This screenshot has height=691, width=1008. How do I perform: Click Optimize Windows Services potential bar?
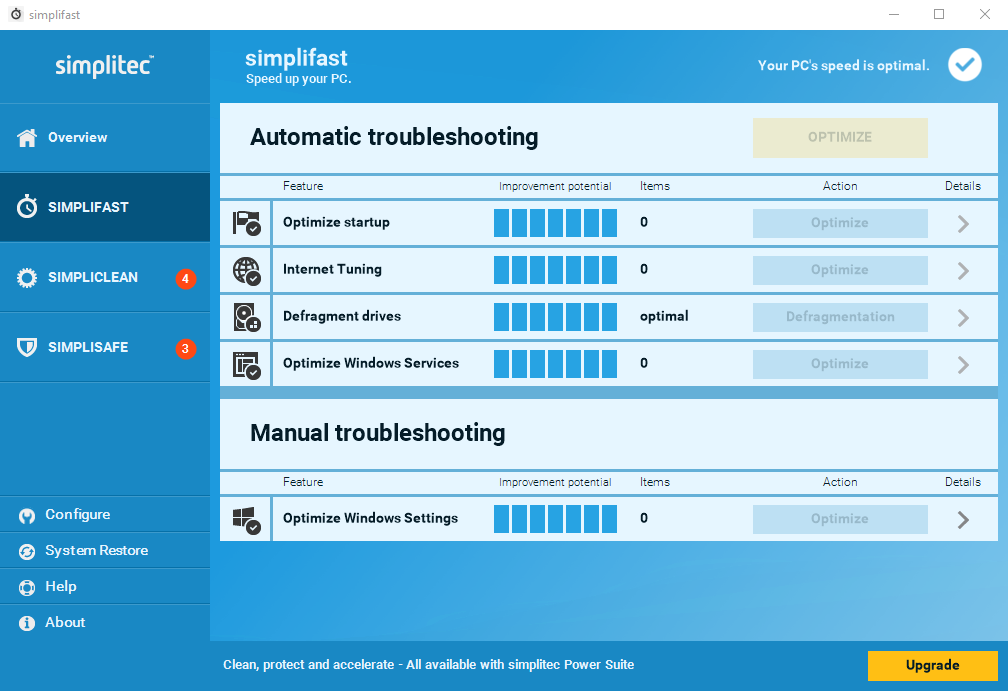pyautogui.click(x=555, y=364)
